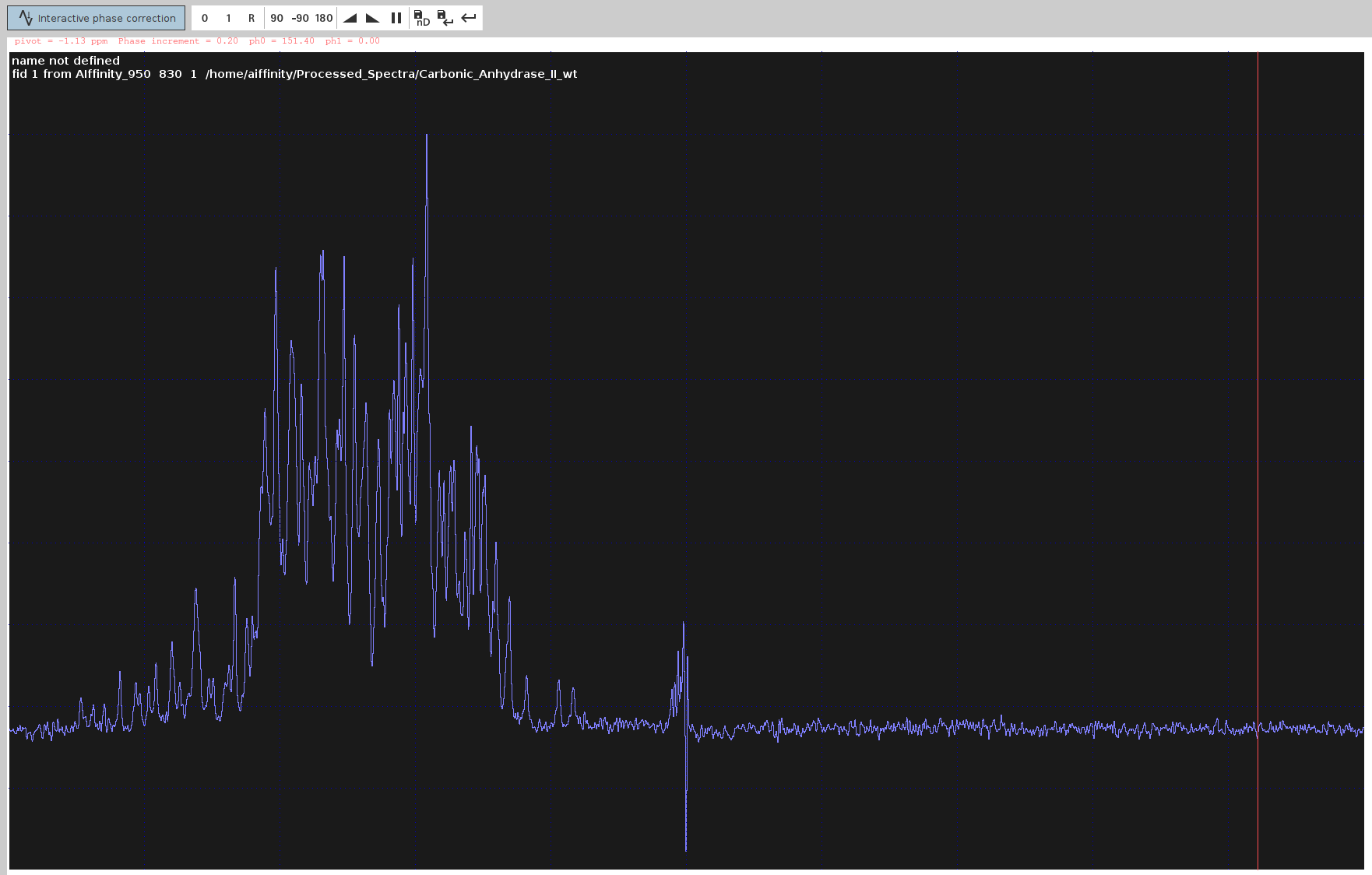
Task: Apply -90 degree phase correction
Action: click(x=300, y=18)
